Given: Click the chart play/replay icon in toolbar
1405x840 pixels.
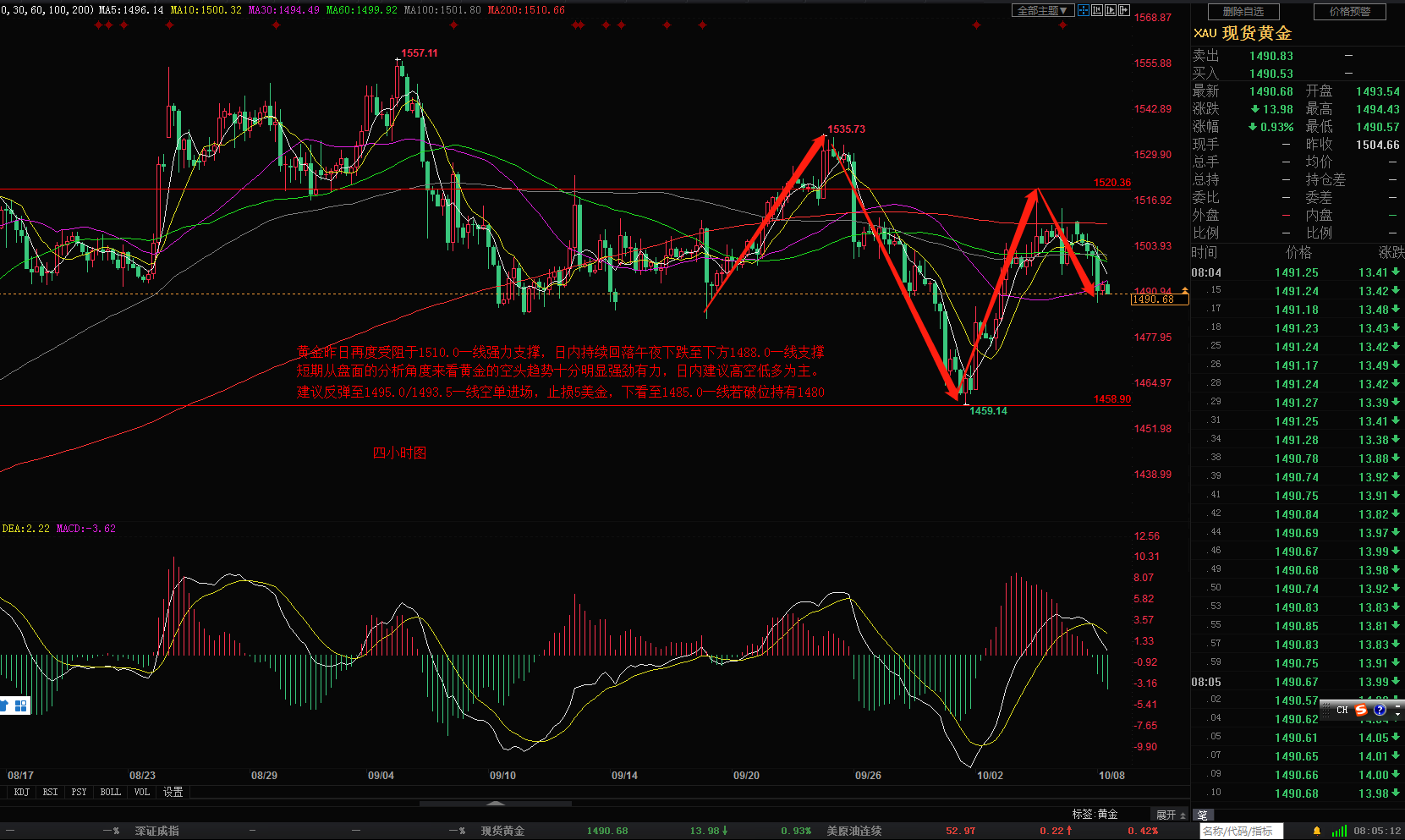Looking at the screenshot, I should pyautogui.click(x=1111, y=10).
